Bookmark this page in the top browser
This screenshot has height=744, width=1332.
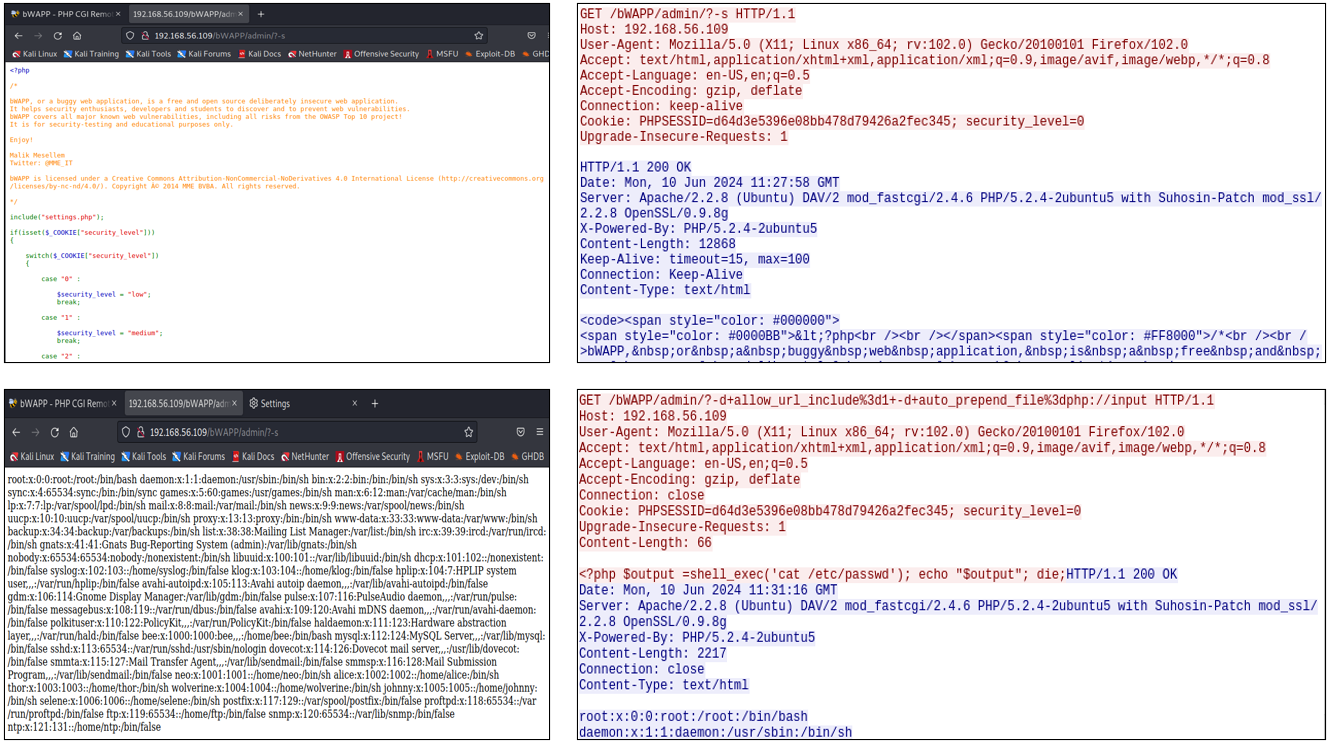pos(479,36)
